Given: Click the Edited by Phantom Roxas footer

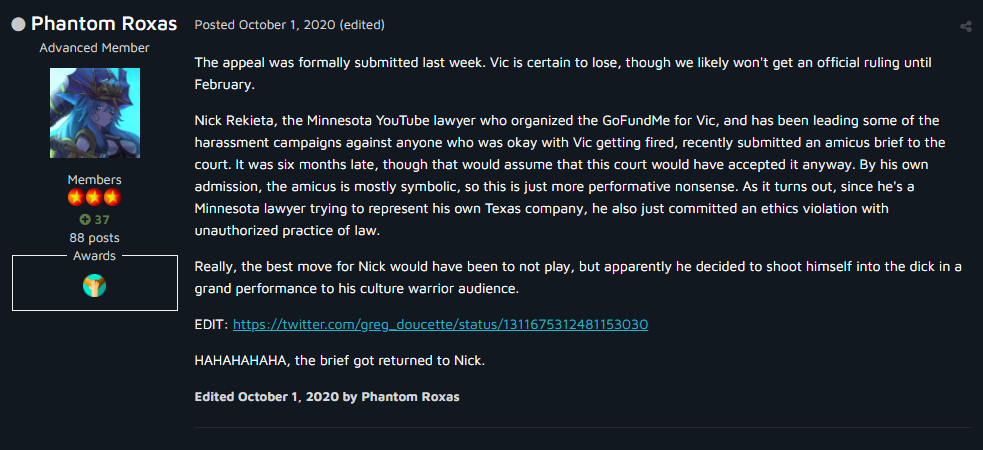Looking at the screenshot, I should (327, 397).
